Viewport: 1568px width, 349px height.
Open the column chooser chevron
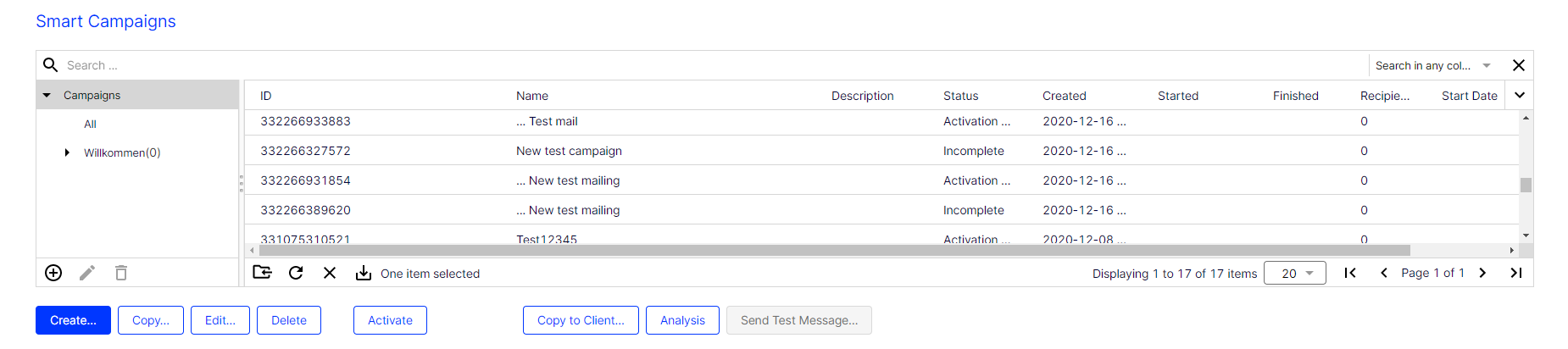tap(1520, 95)
